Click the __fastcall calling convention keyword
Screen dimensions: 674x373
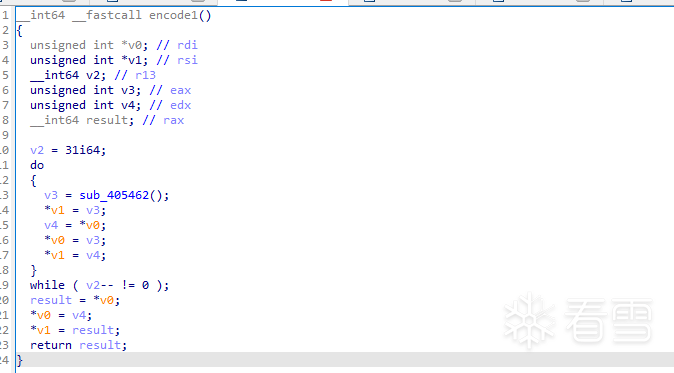107,15
